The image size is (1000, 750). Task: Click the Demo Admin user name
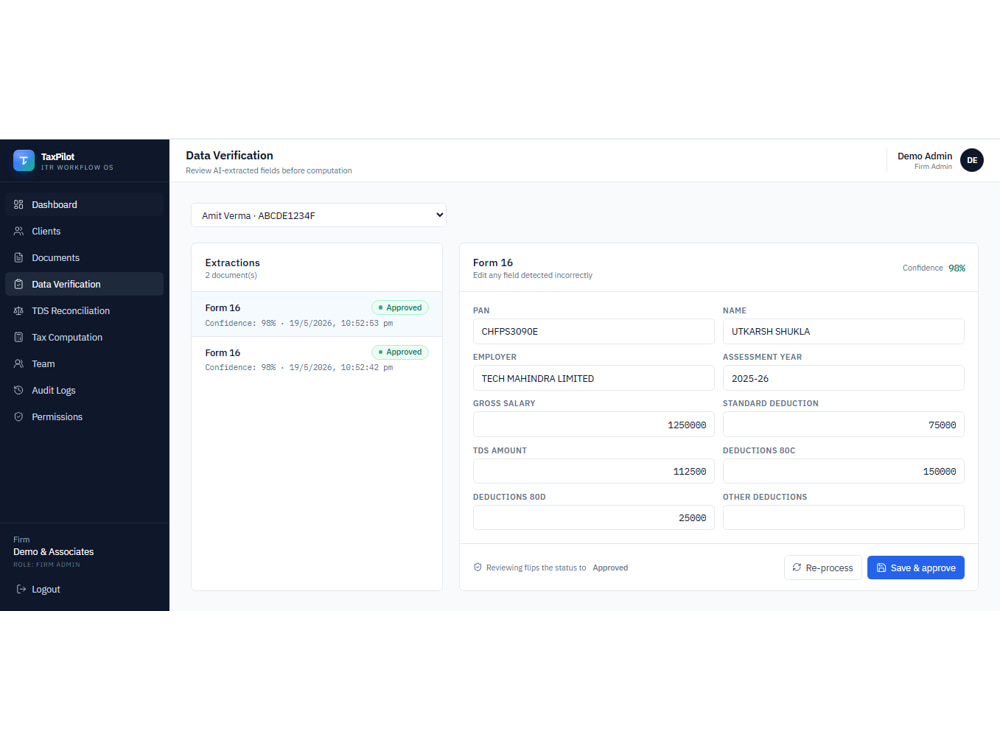(x=924, y=156)
